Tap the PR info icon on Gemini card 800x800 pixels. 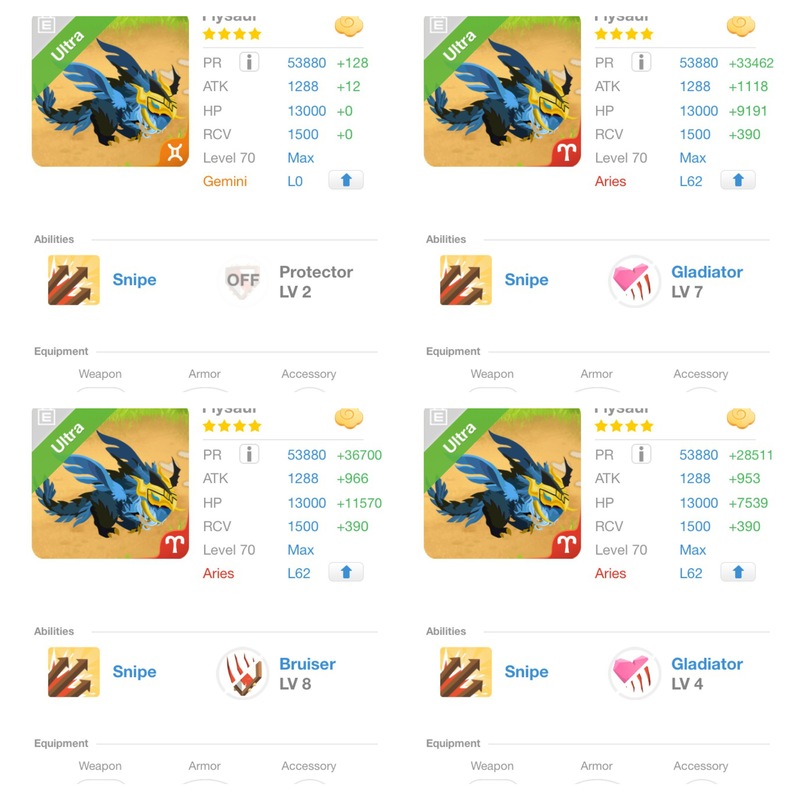249,62
